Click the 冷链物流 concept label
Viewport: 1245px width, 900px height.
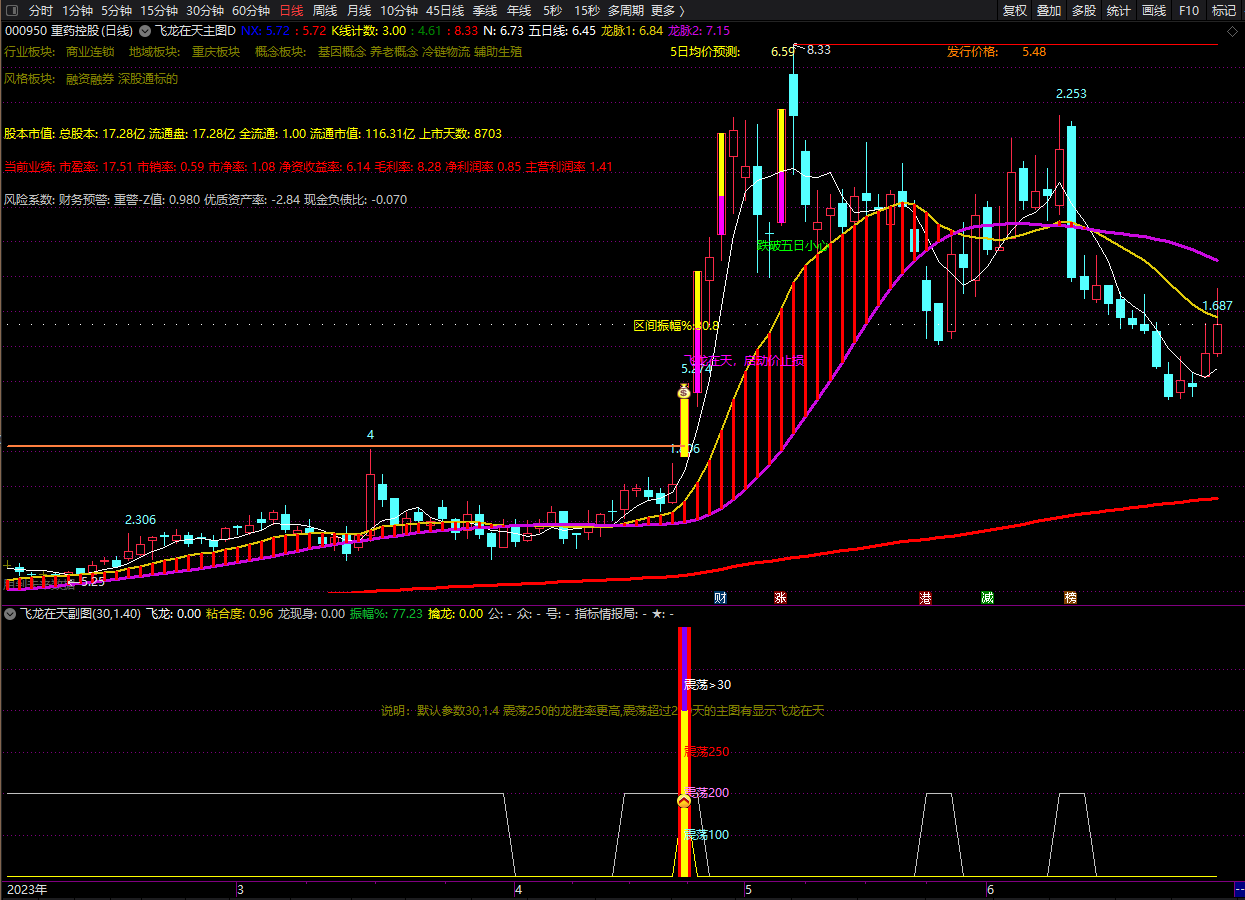(446, 51)
